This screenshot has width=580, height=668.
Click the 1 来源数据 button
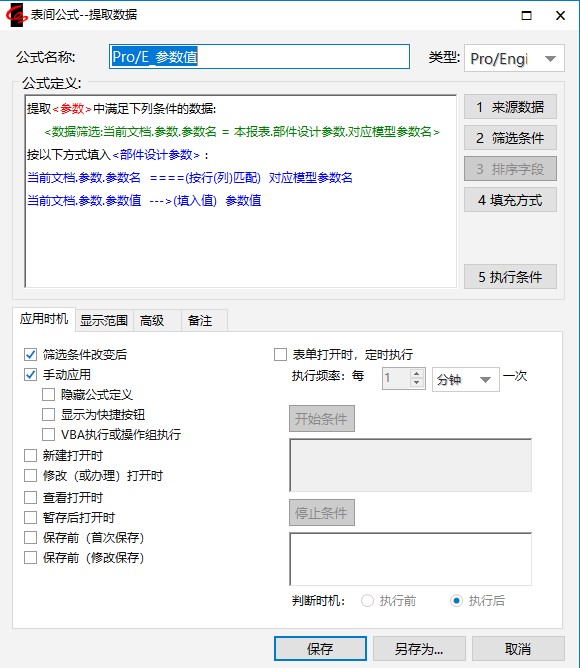click(x=510, y=107)
